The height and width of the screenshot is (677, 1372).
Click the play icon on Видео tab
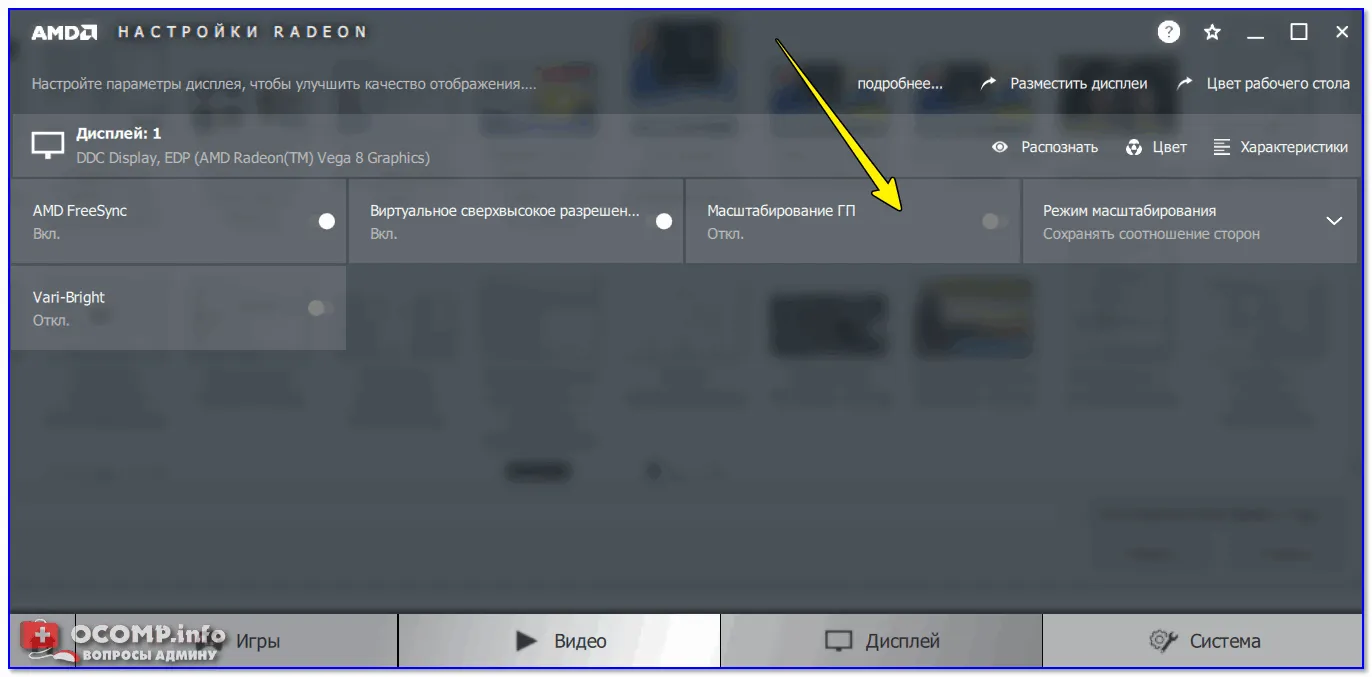(526, 641)
